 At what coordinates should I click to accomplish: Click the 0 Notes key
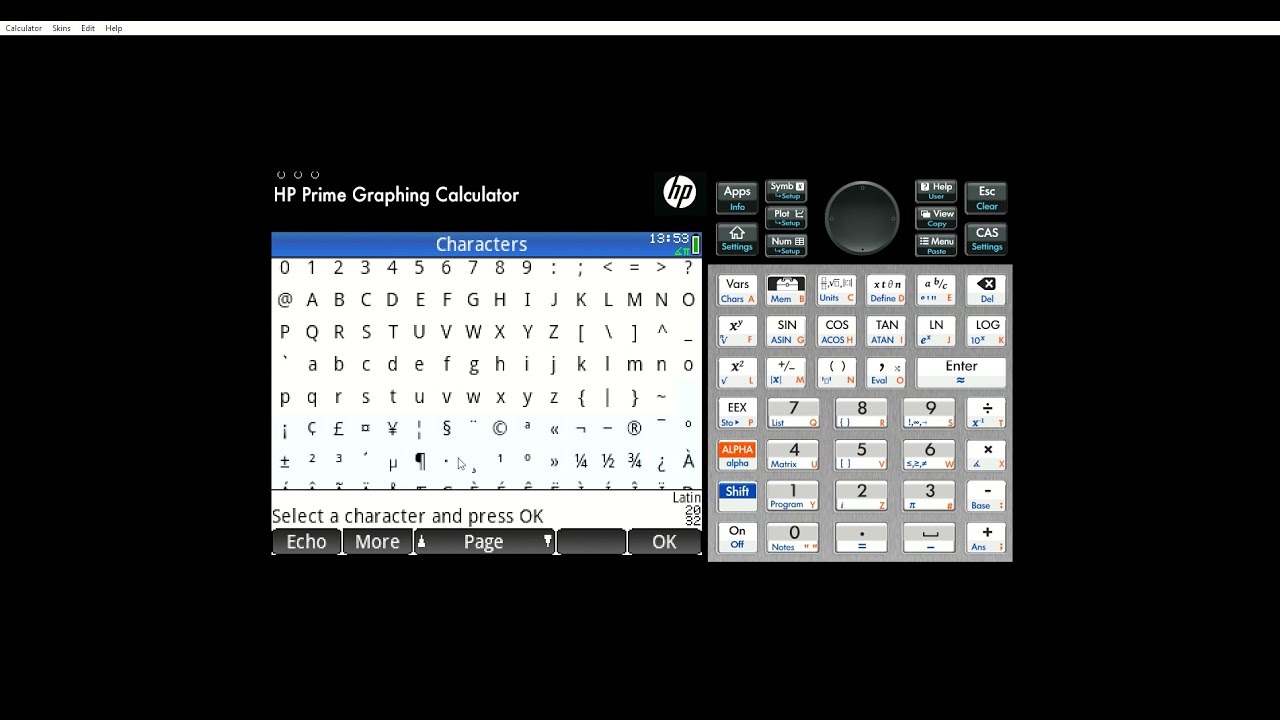[793, 537]
